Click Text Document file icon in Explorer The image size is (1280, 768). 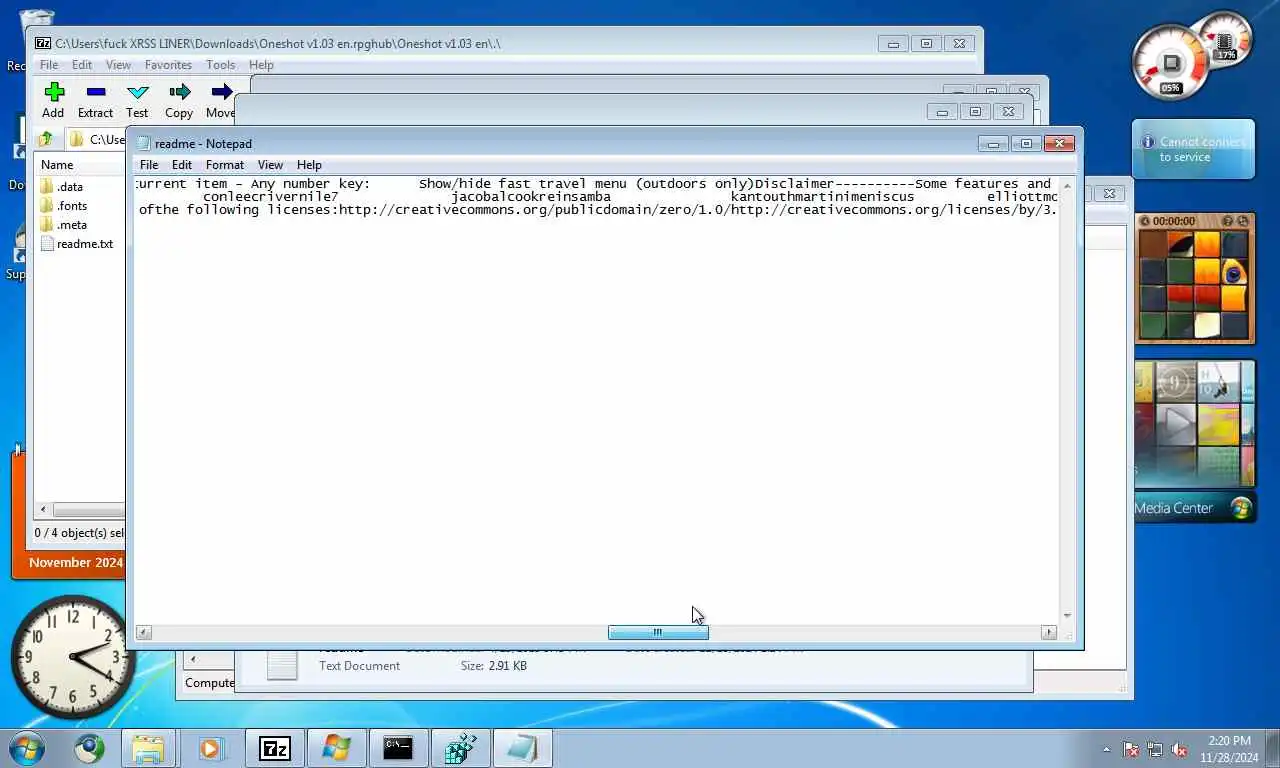282,665
